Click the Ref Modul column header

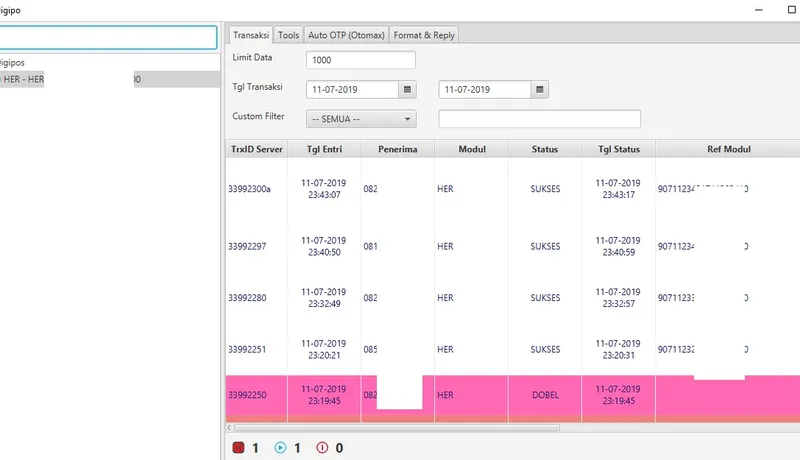(x=728, y=149)
